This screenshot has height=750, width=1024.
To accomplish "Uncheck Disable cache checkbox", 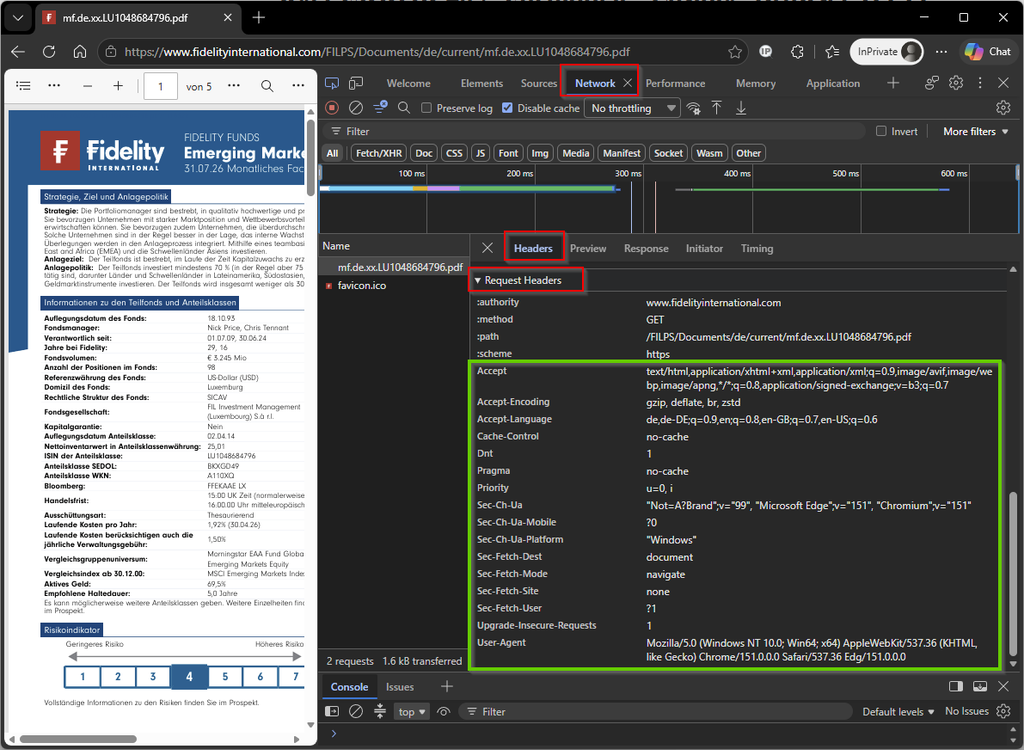I will click(507, 108).
